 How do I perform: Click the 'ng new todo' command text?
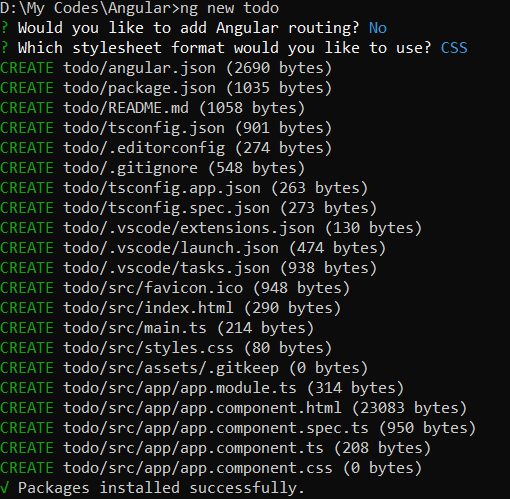(229, 8)
